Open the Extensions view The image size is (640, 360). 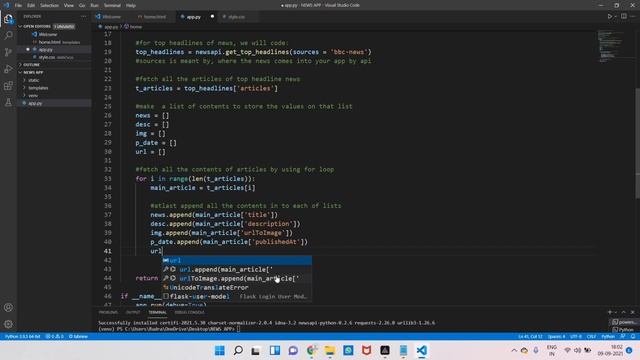click(8, 86)
